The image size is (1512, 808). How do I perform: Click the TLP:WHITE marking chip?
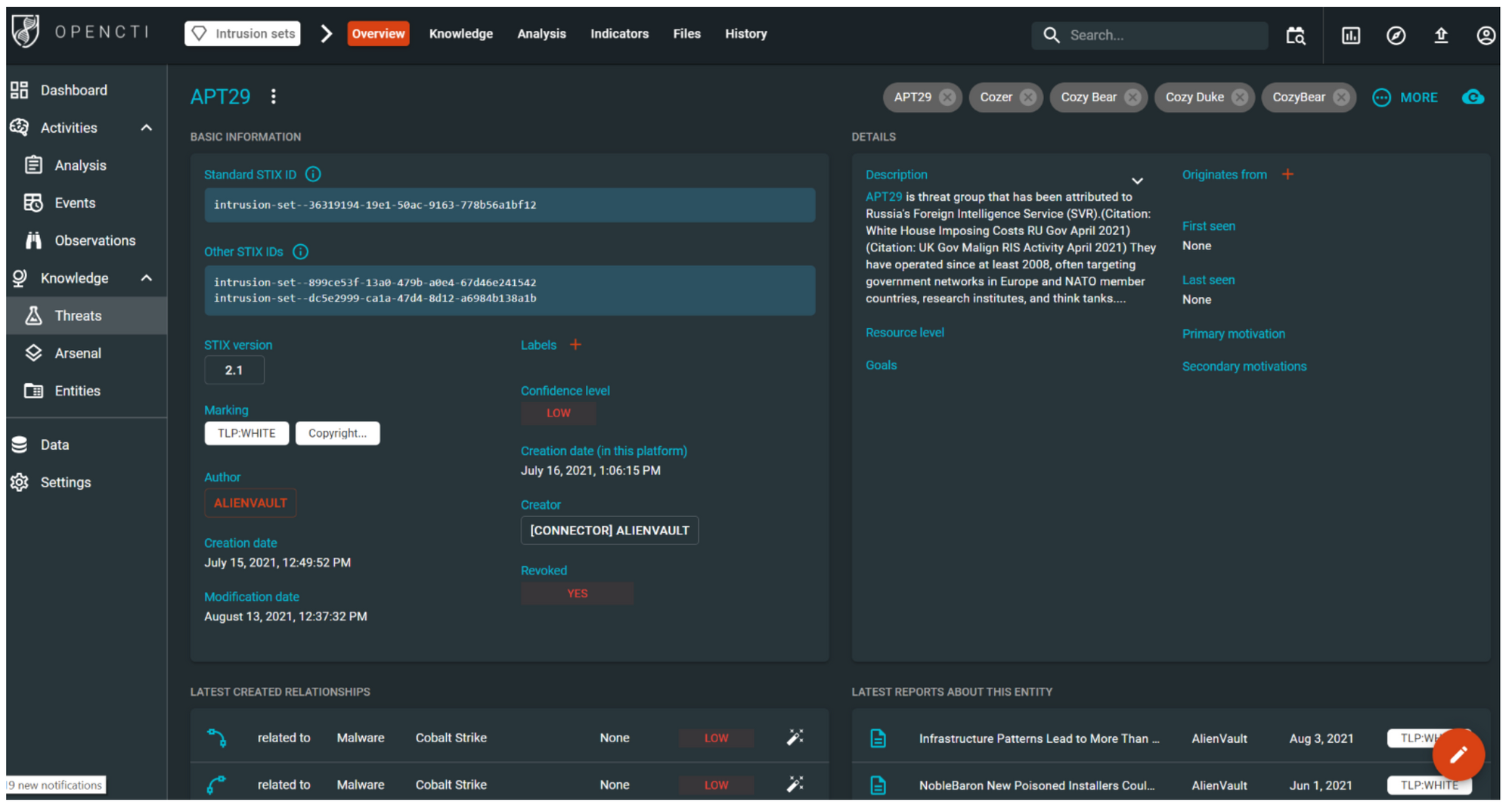tap(246, 433)
